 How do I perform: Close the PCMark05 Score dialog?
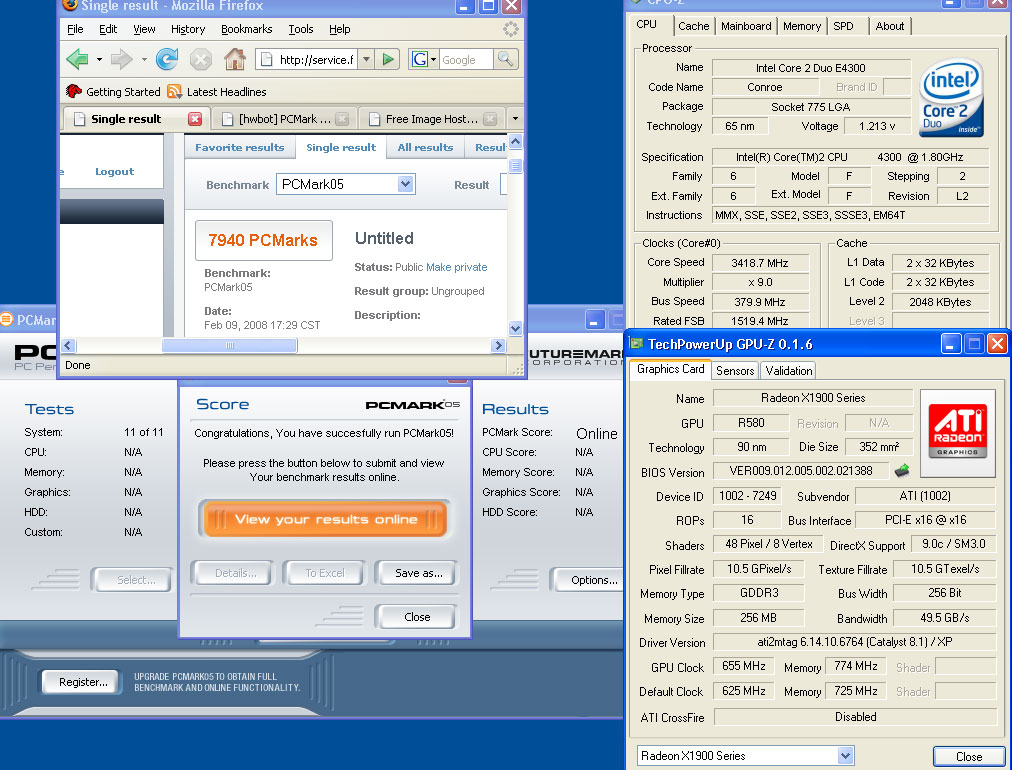(417, 616)
